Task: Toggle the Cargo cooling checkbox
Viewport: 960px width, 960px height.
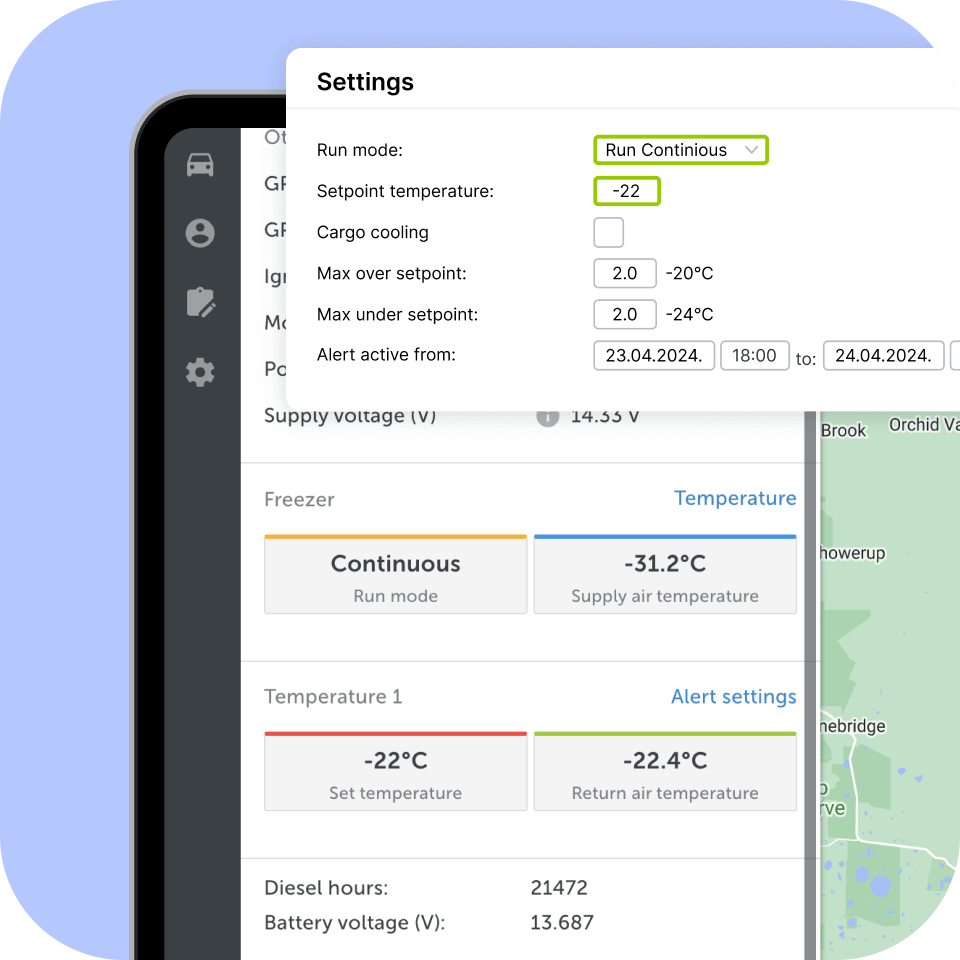Action: [x=609, y=233]
